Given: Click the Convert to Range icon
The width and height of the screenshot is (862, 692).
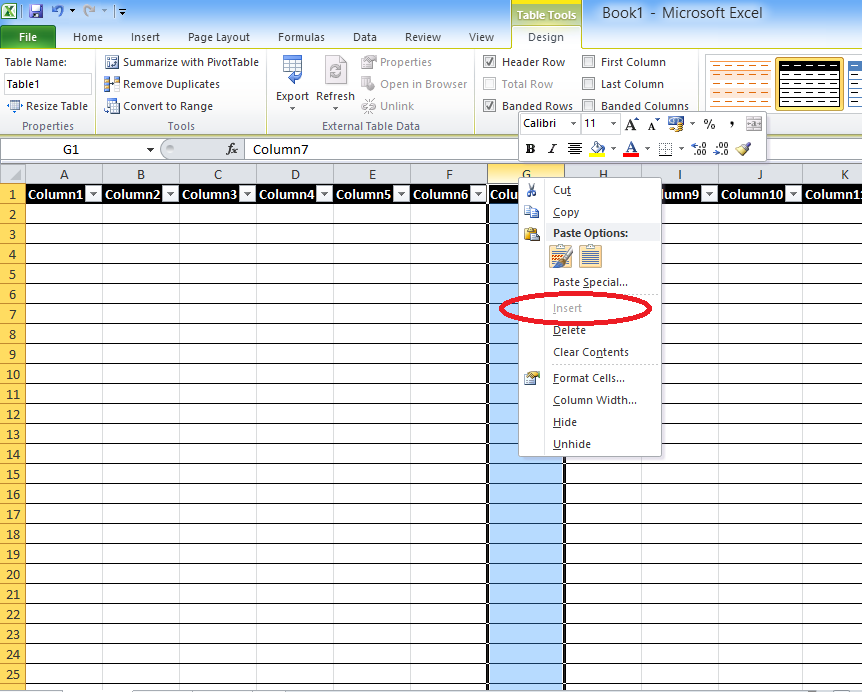Looking at the screenshot, I should 112,106.
